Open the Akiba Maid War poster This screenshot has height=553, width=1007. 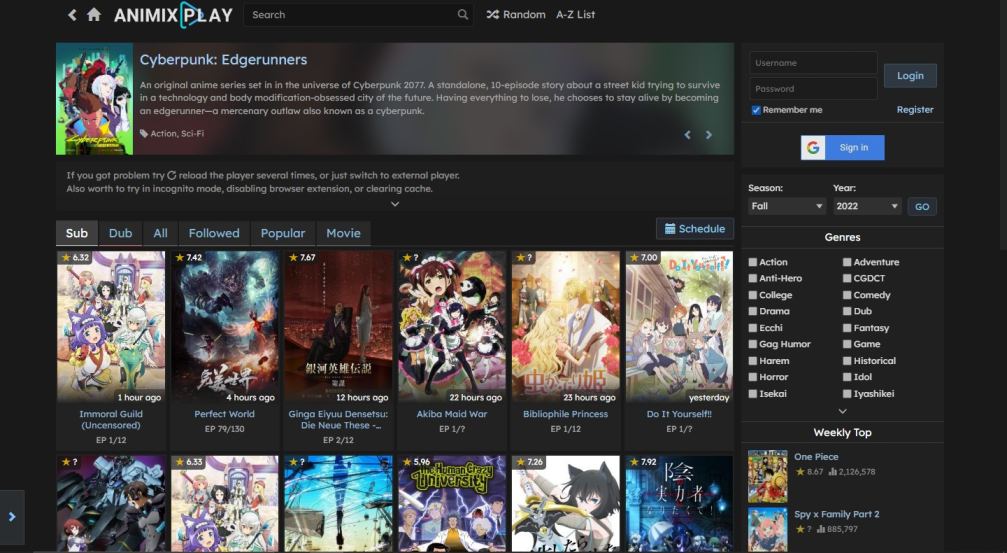pyautogui.click(x=452, y=327)
